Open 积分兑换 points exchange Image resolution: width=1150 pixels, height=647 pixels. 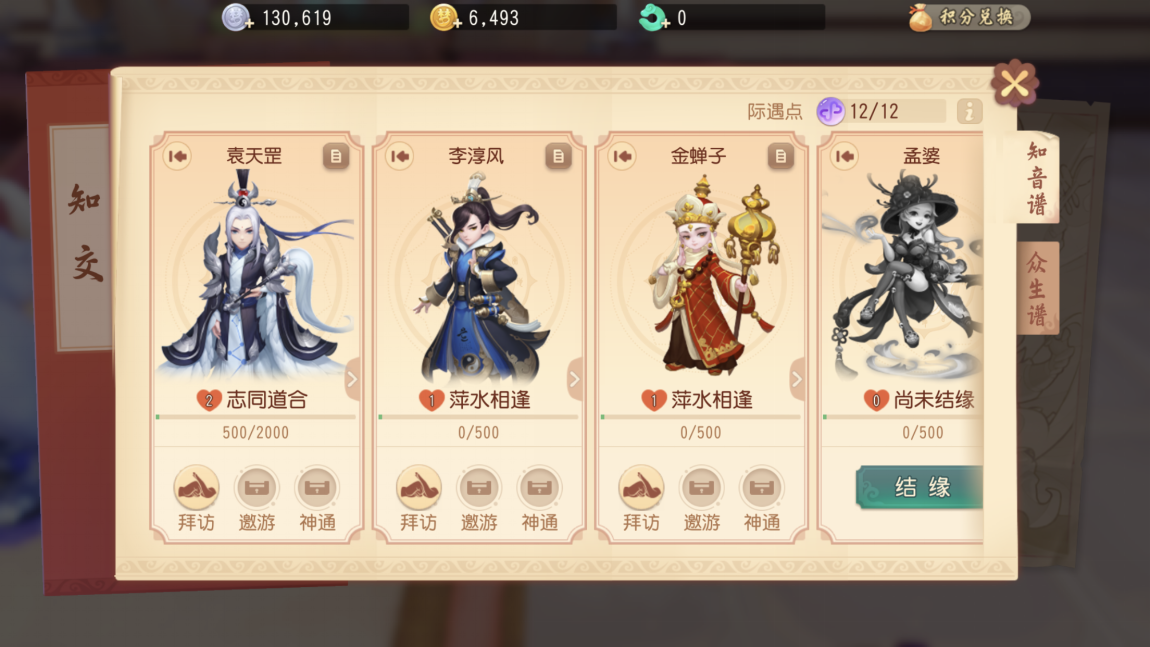969,18
